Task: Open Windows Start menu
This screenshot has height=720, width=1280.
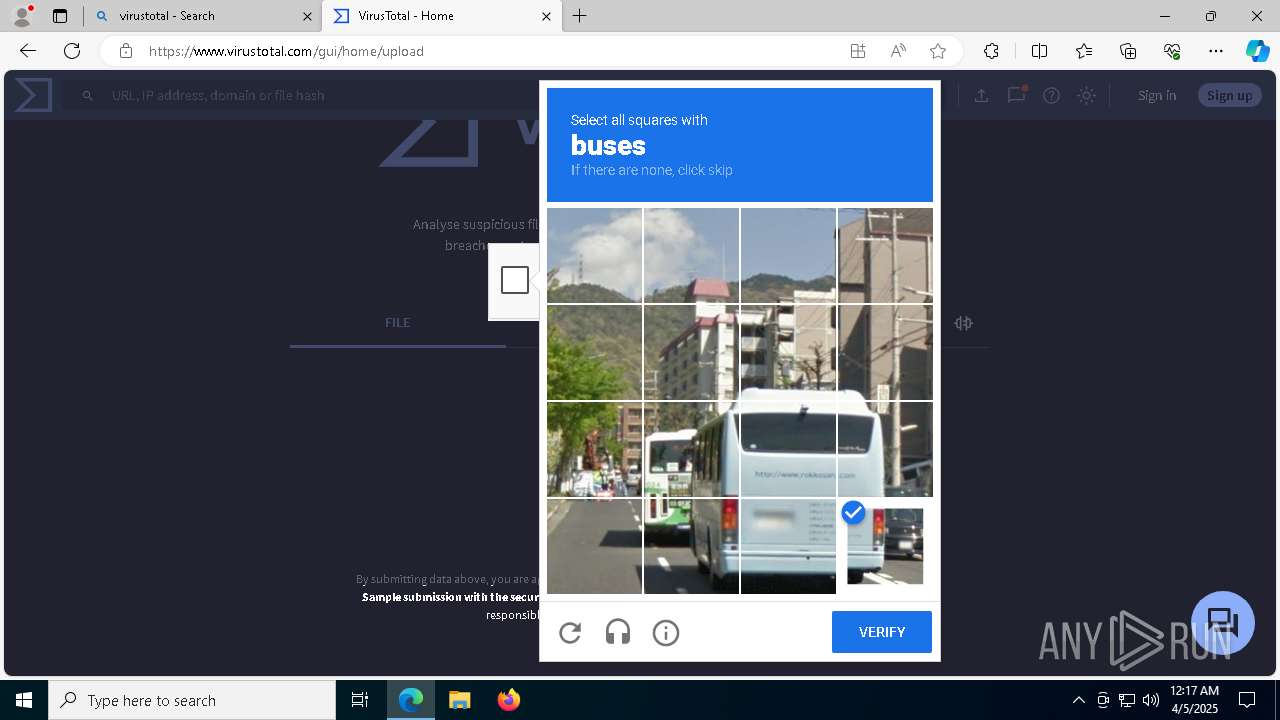Action: coord(24,700)
